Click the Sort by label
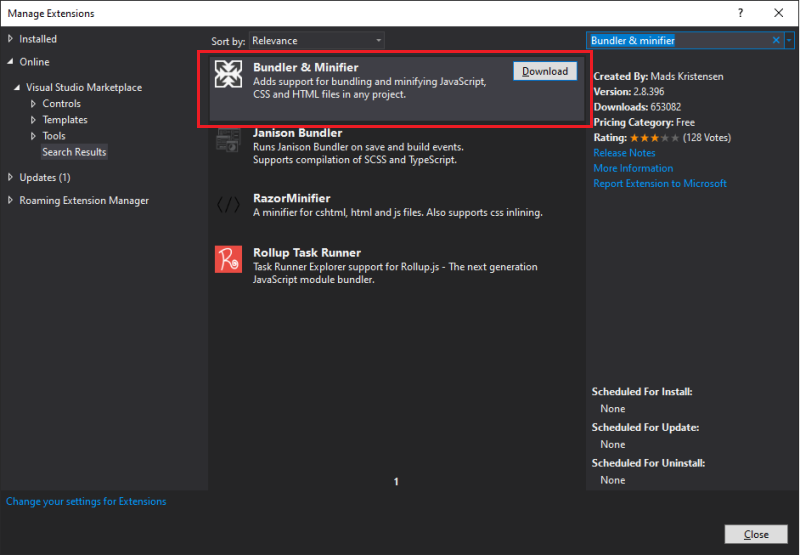800x555 pixels. 228,41
